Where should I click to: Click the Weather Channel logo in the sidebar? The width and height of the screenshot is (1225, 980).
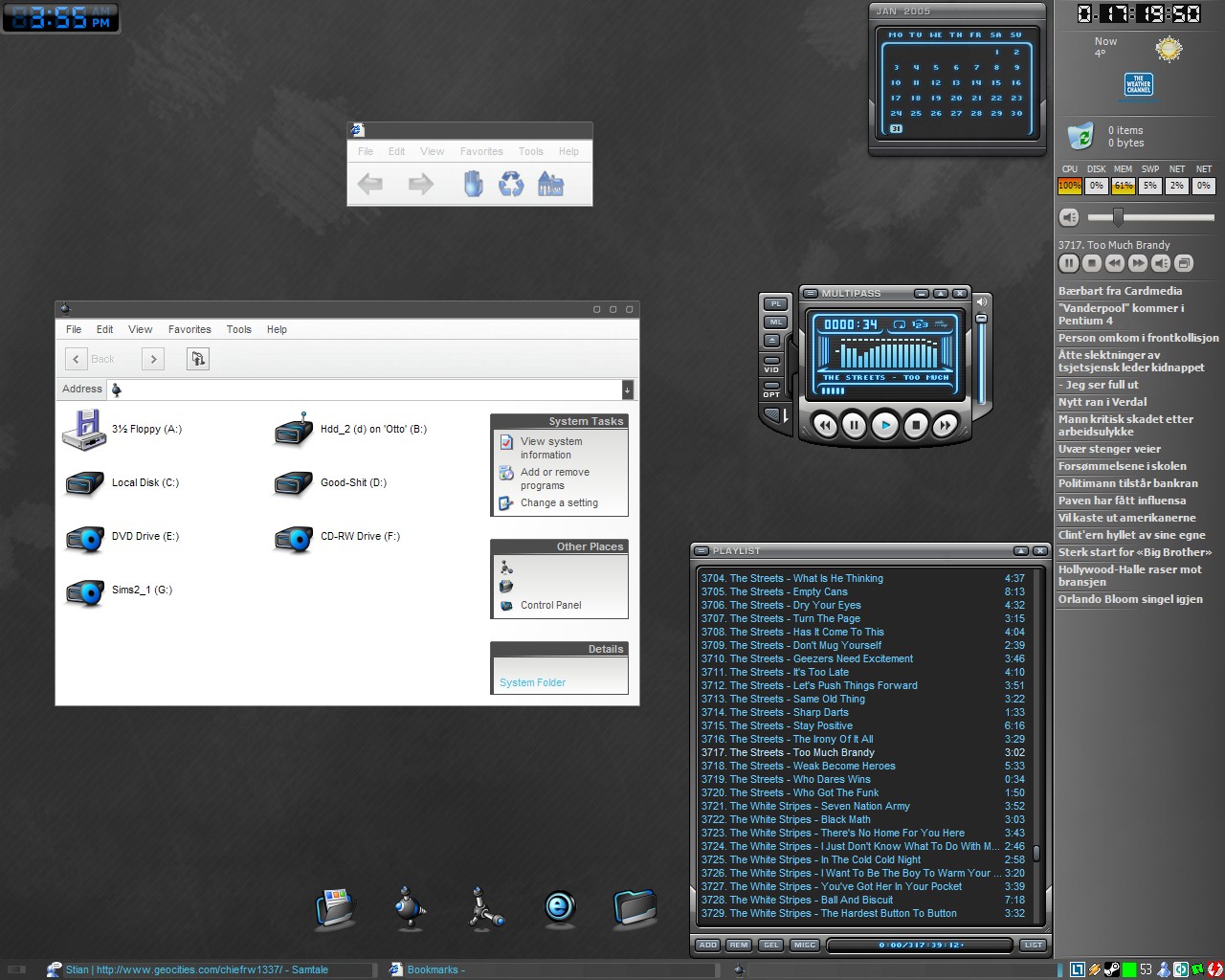tap(1138, 84)
